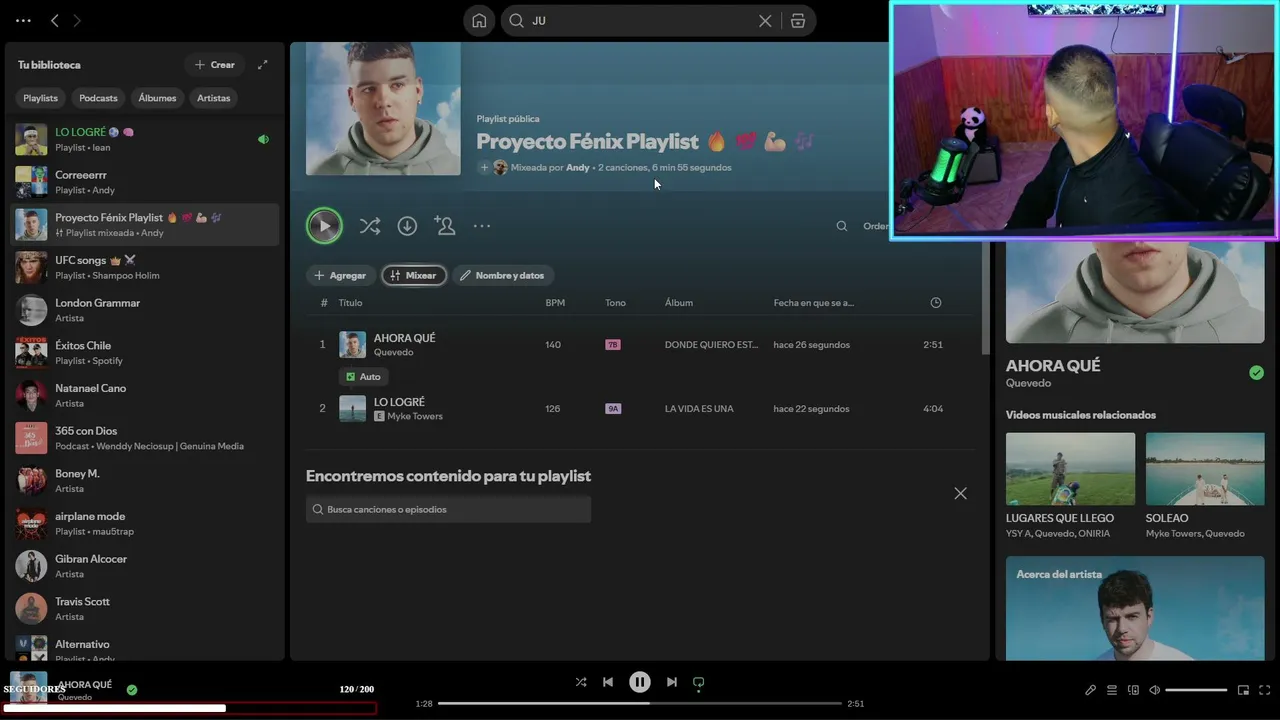Clear the search text with the X

(x=765, y=21)
